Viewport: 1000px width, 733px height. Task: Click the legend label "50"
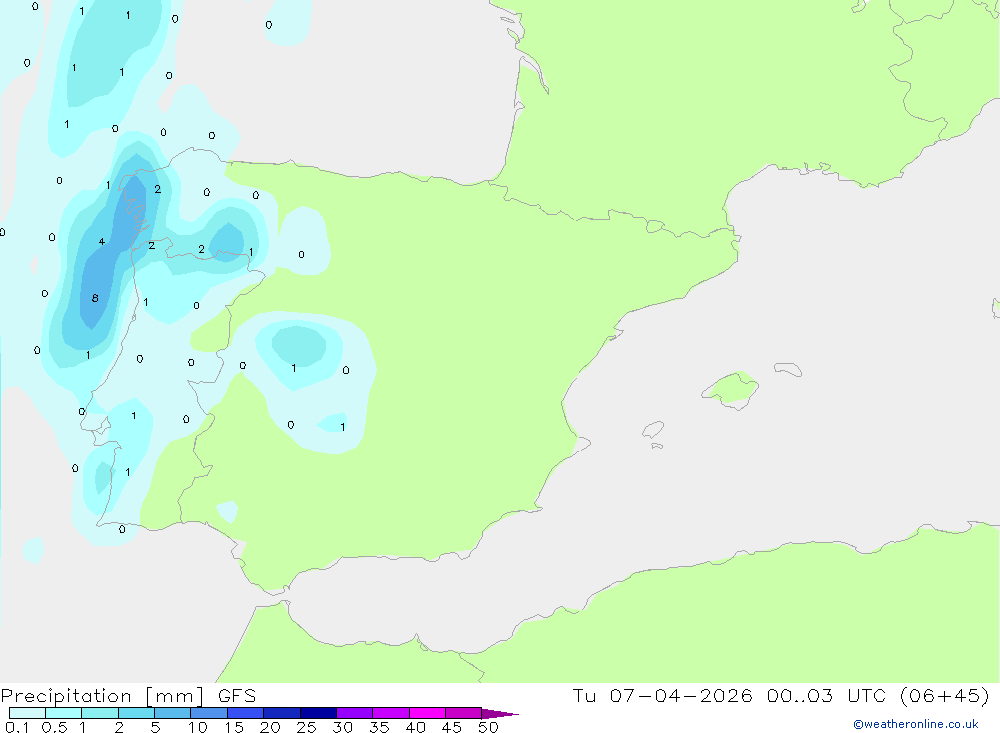488,727
